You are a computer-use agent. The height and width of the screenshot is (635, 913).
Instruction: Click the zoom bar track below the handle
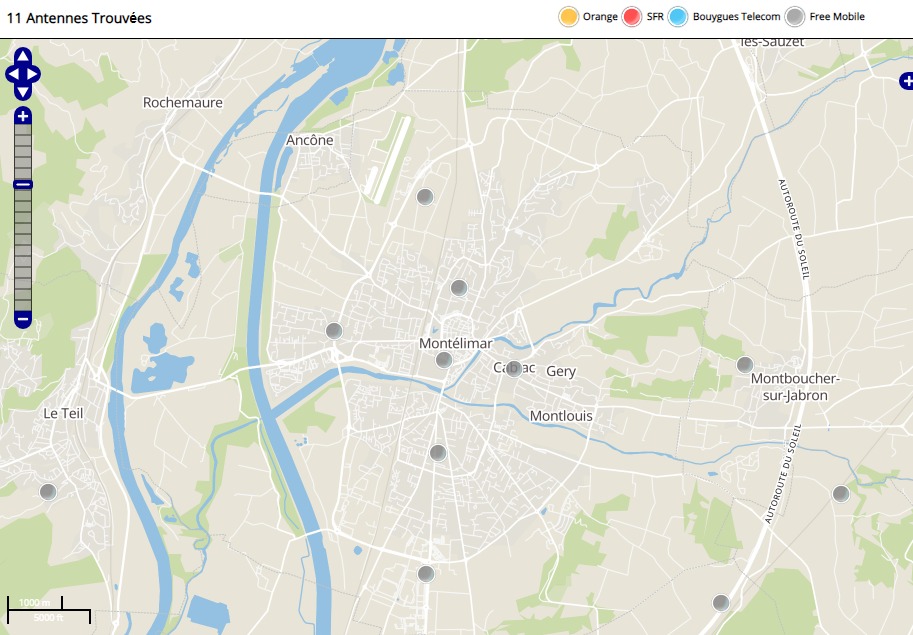click(x=23, y=250)
